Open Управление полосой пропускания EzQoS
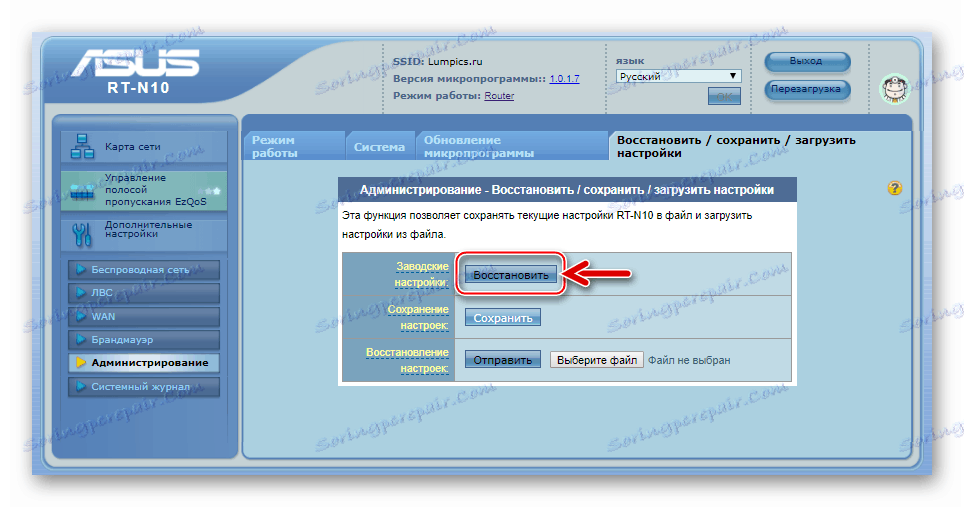This screenshot has width=964, height=507. pos(144,190)
